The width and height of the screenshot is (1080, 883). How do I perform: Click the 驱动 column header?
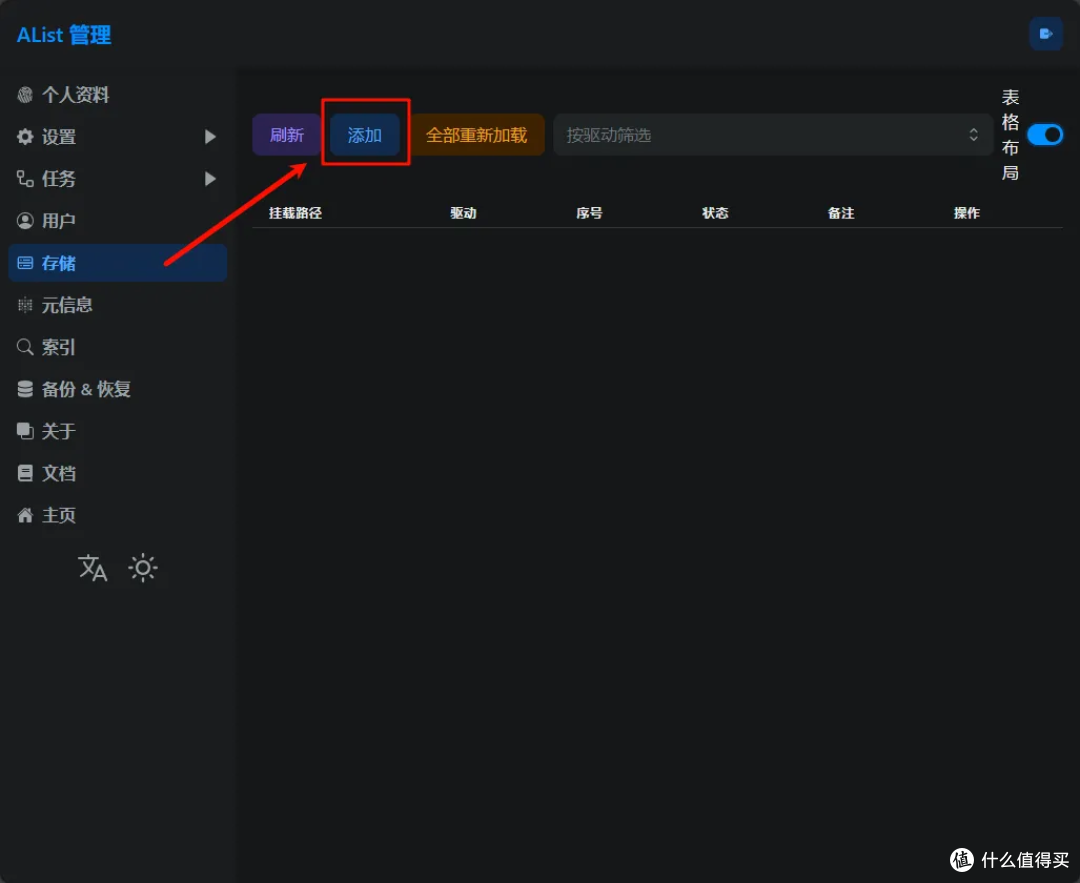[x=464, y=213]
